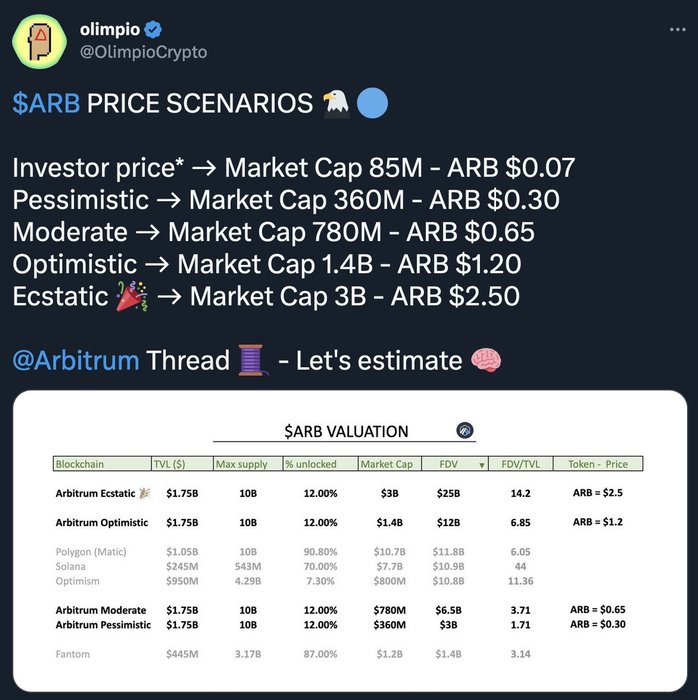698x700 pixels.
Task: Click the eagle emoji after PRICE SCENARIOS
Action: pos(337,103)
